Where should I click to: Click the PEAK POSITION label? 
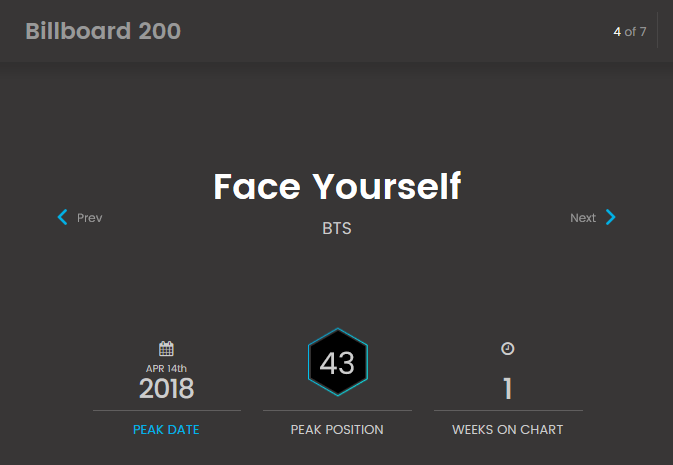coord(337,430)
